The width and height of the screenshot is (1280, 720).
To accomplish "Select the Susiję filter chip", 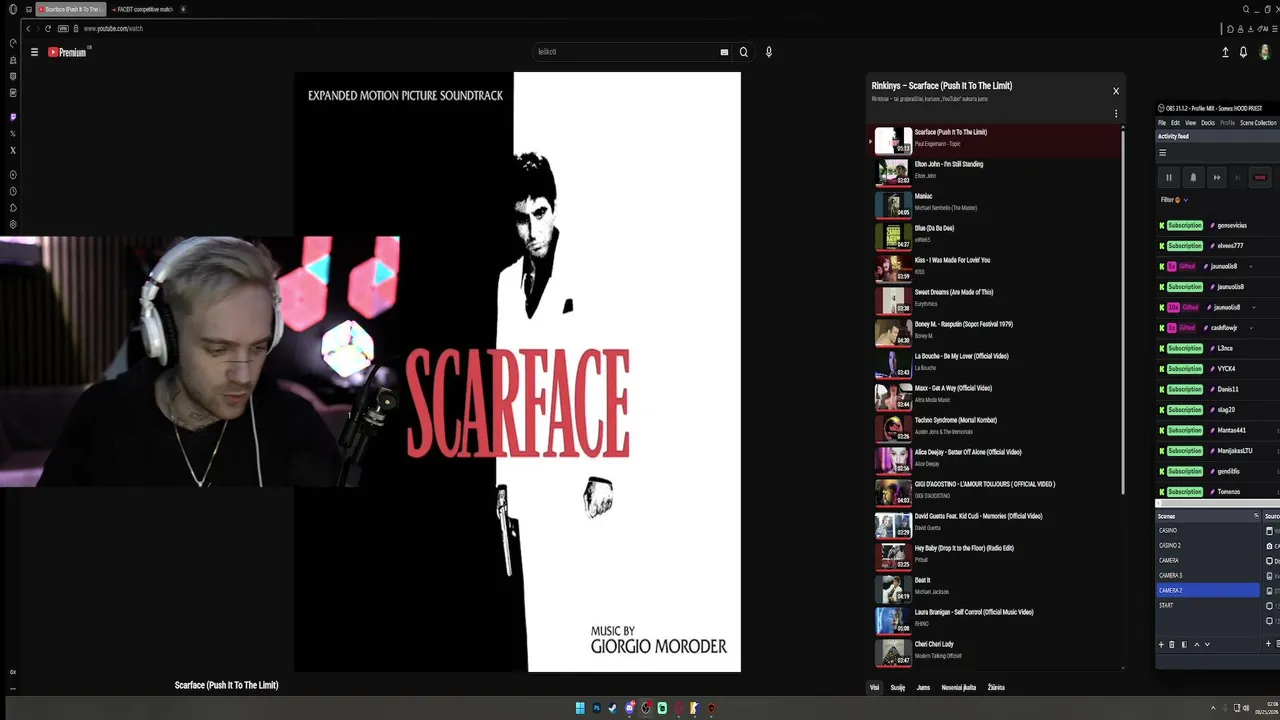I will (x=898, y=687).
